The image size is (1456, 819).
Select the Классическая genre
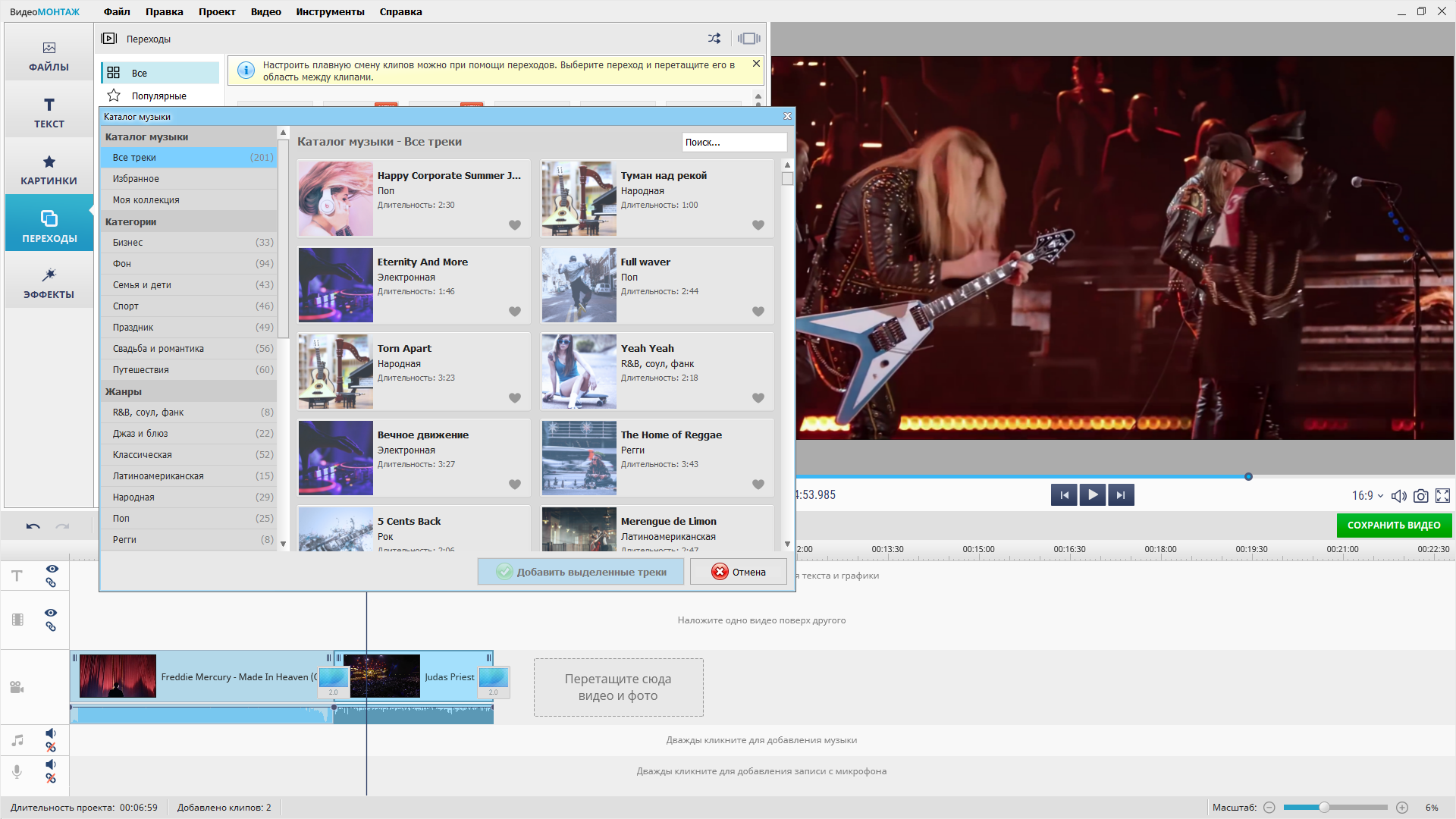pos(189,455)
